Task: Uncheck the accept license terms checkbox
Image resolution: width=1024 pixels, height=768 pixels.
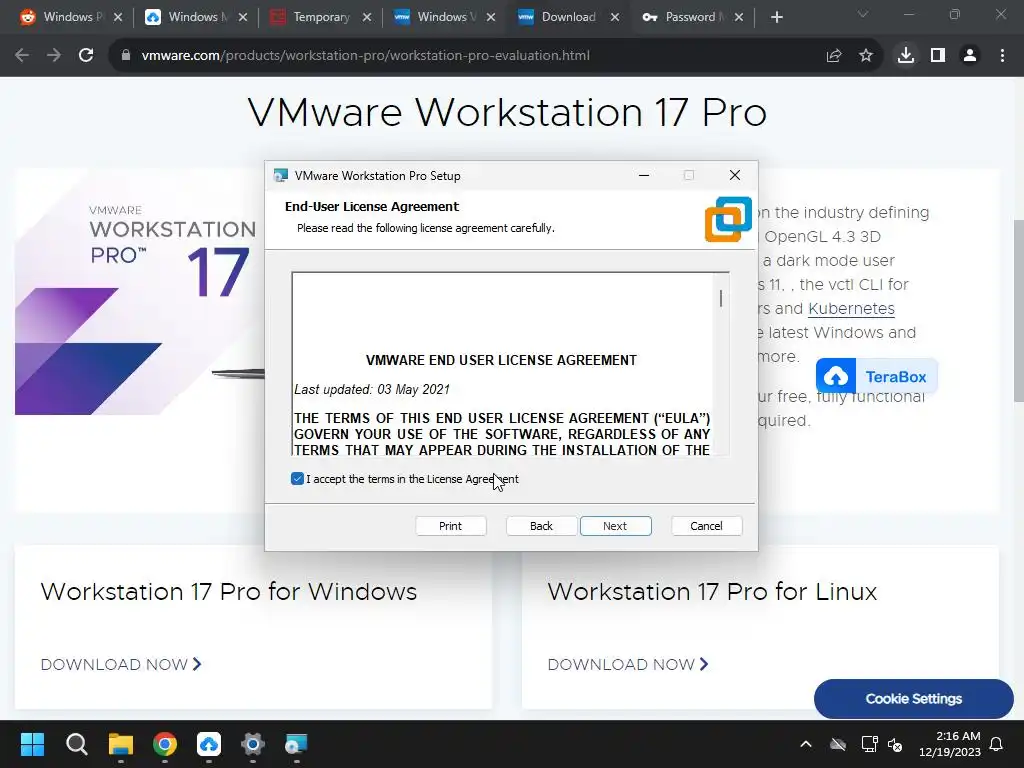Action: point(297,479)
